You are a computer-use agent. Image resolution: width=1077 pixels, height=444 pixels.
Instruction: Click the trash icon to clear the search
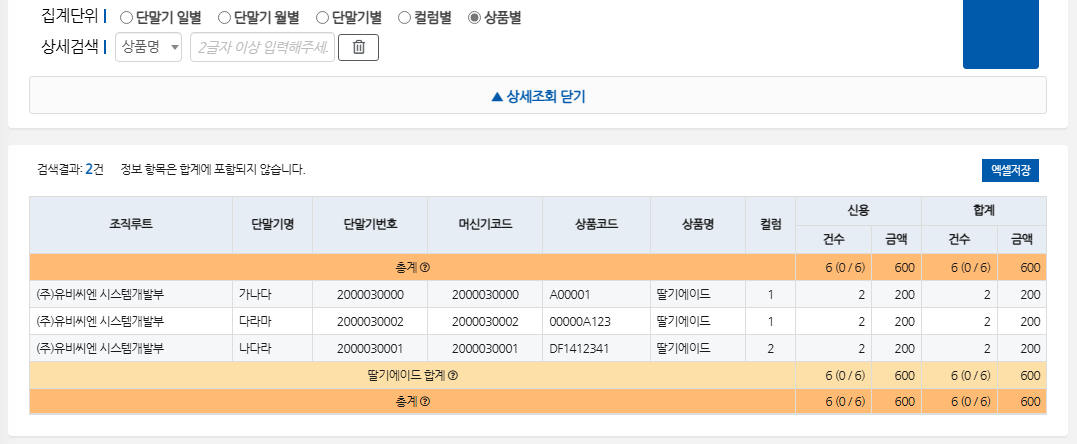tap(359, 47)
